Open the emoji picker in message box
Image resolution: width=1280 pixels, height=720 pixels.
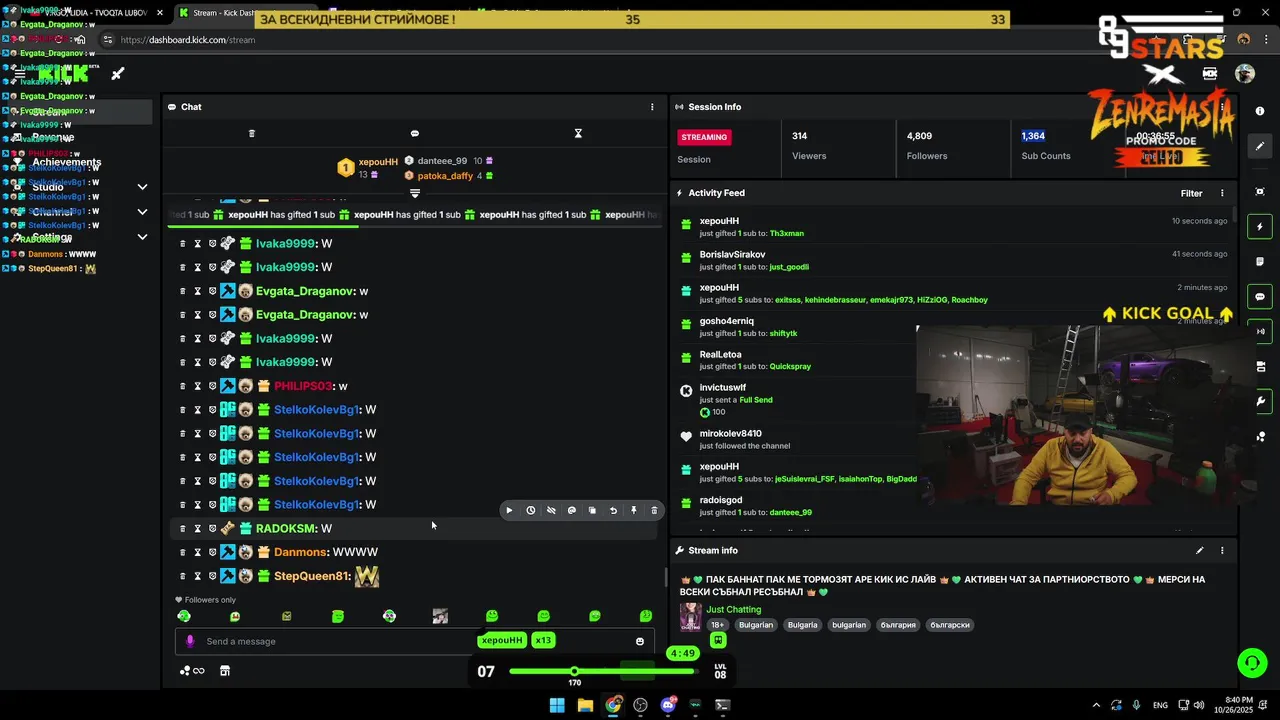640,642
